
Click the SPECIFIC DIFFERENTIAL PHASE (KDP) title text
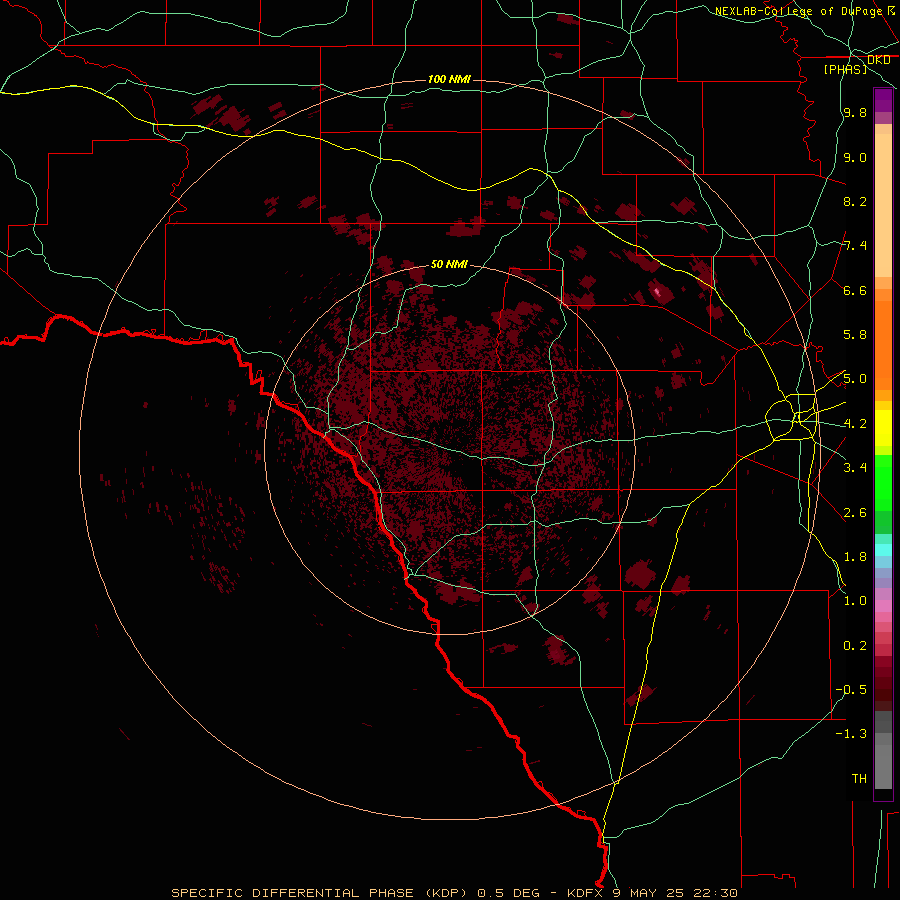320,893
